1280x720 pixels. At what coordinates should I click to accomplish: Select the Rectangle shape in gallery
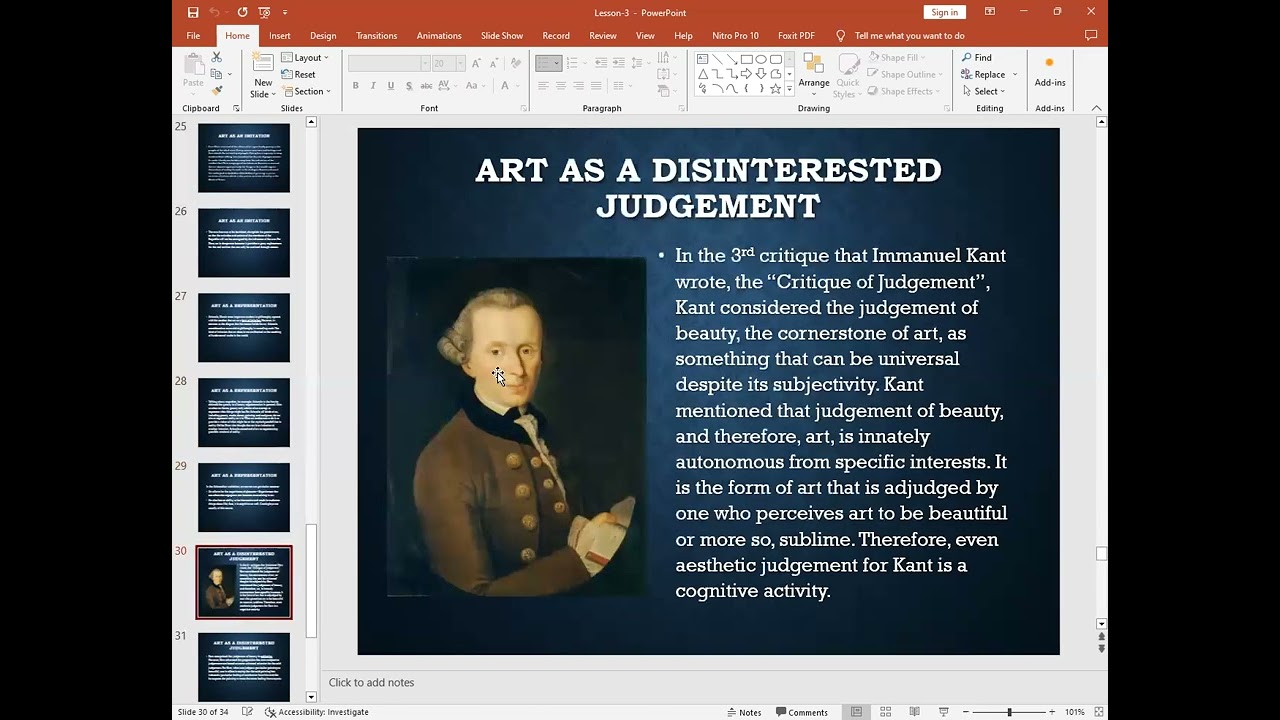[746, 59]
